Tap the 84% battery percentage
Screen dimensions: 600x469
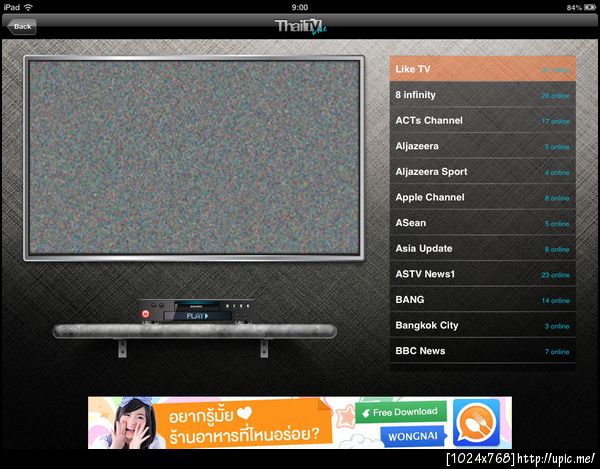574,8
